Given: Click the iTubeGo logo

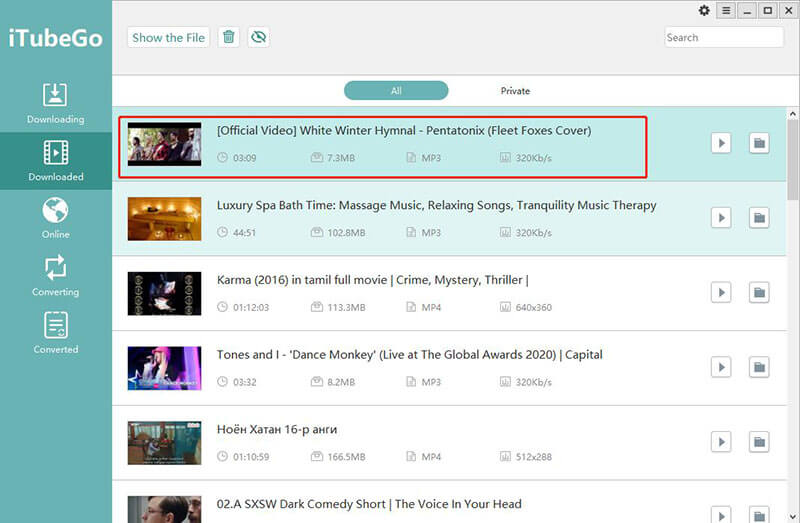Looking at the screenshot, I should (x=55, y=38).
